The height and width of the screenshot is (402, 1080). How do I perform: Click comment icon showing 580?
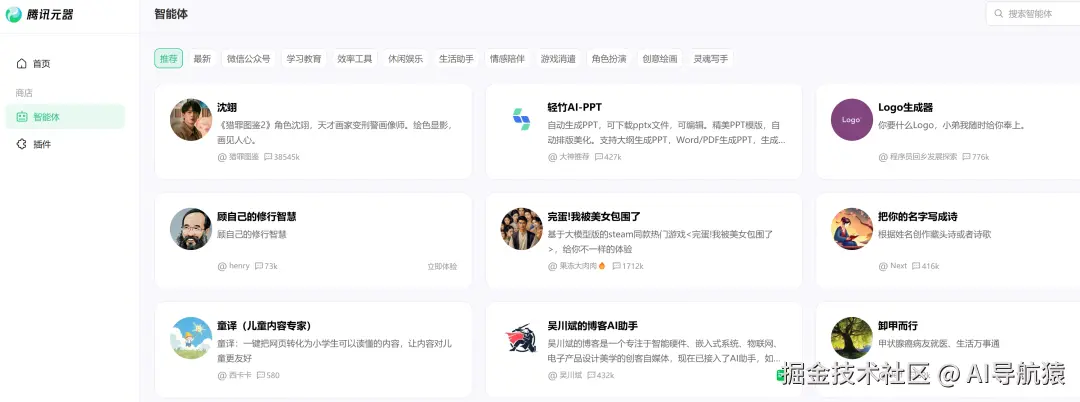tap(261, 375)
